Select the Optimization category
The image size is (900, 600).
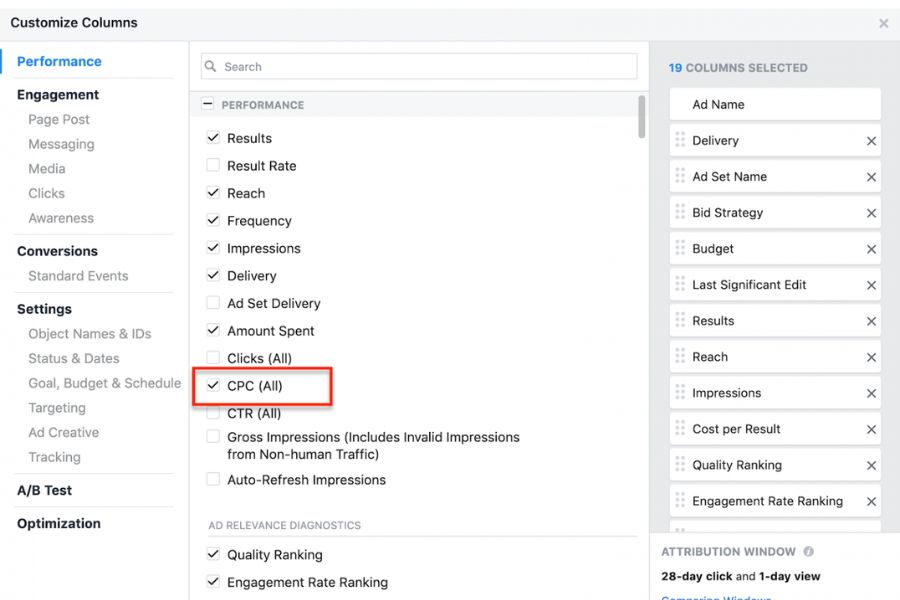(x=59, y=524)
